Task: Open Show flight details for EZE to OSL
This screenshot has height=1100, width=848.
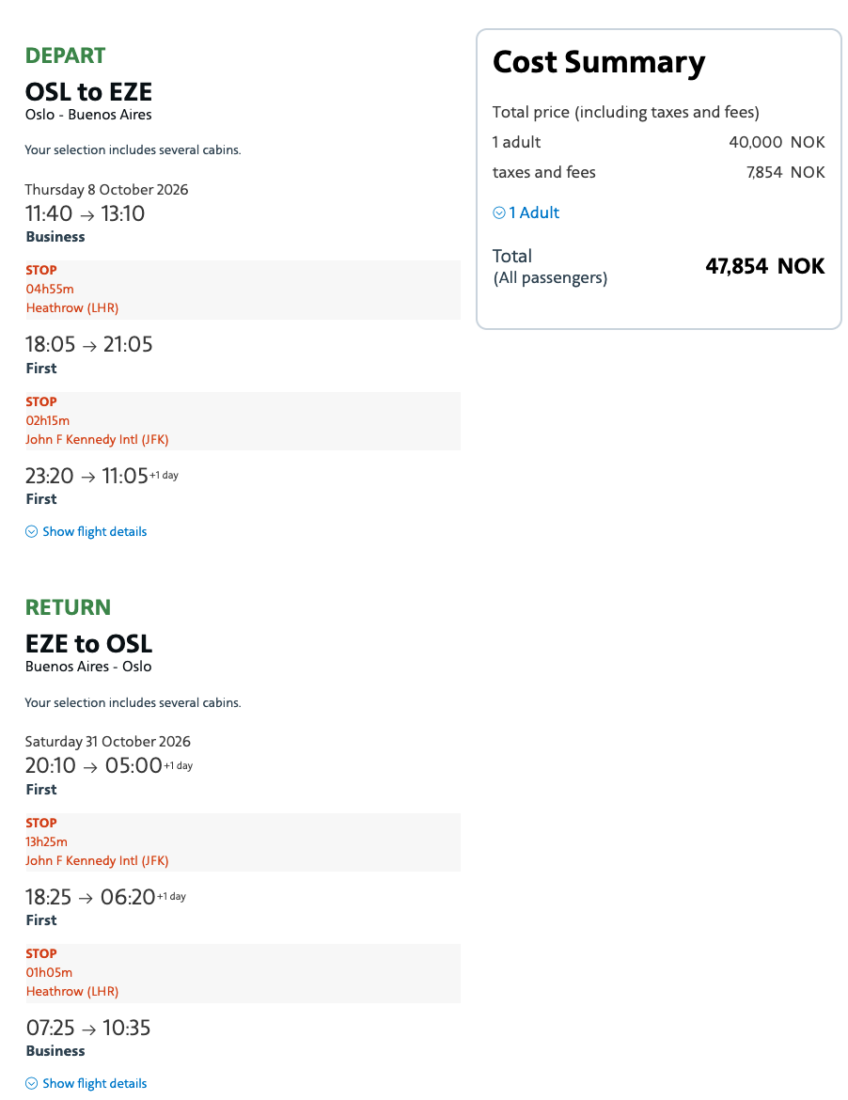Action: (94, 1084)
